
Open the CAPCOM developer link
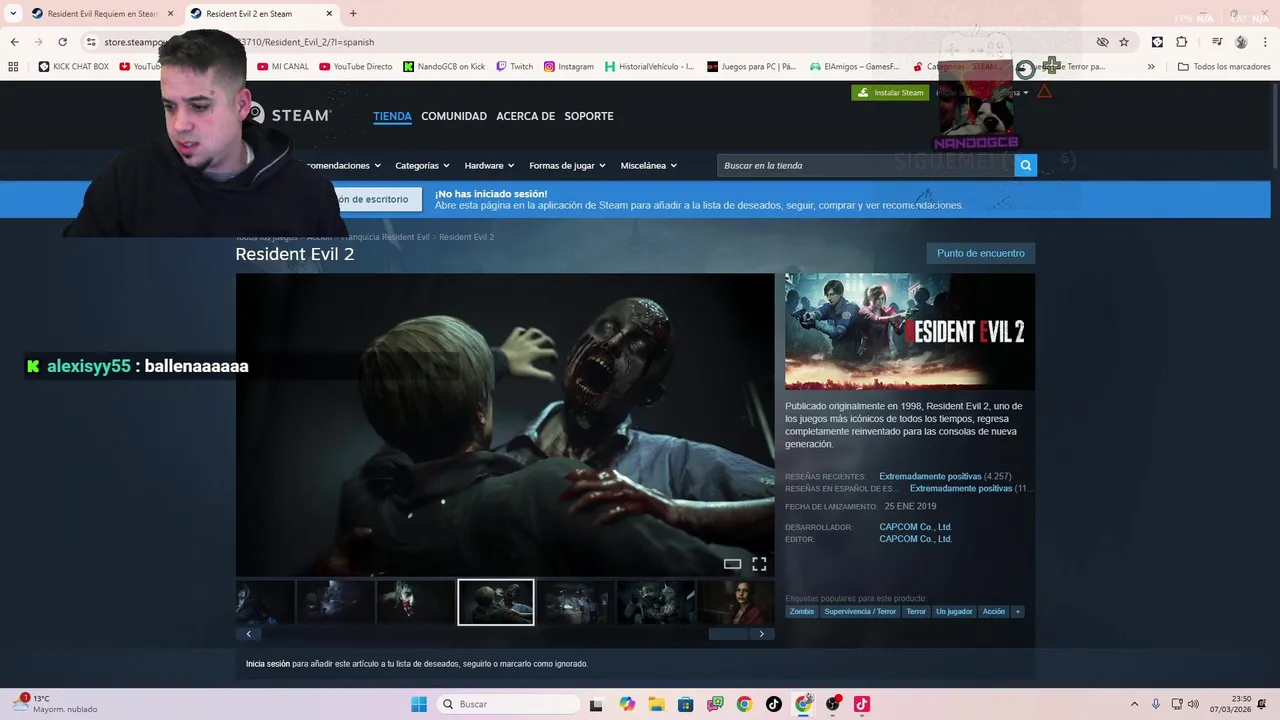pyautogui.click(x=915, y=527)
